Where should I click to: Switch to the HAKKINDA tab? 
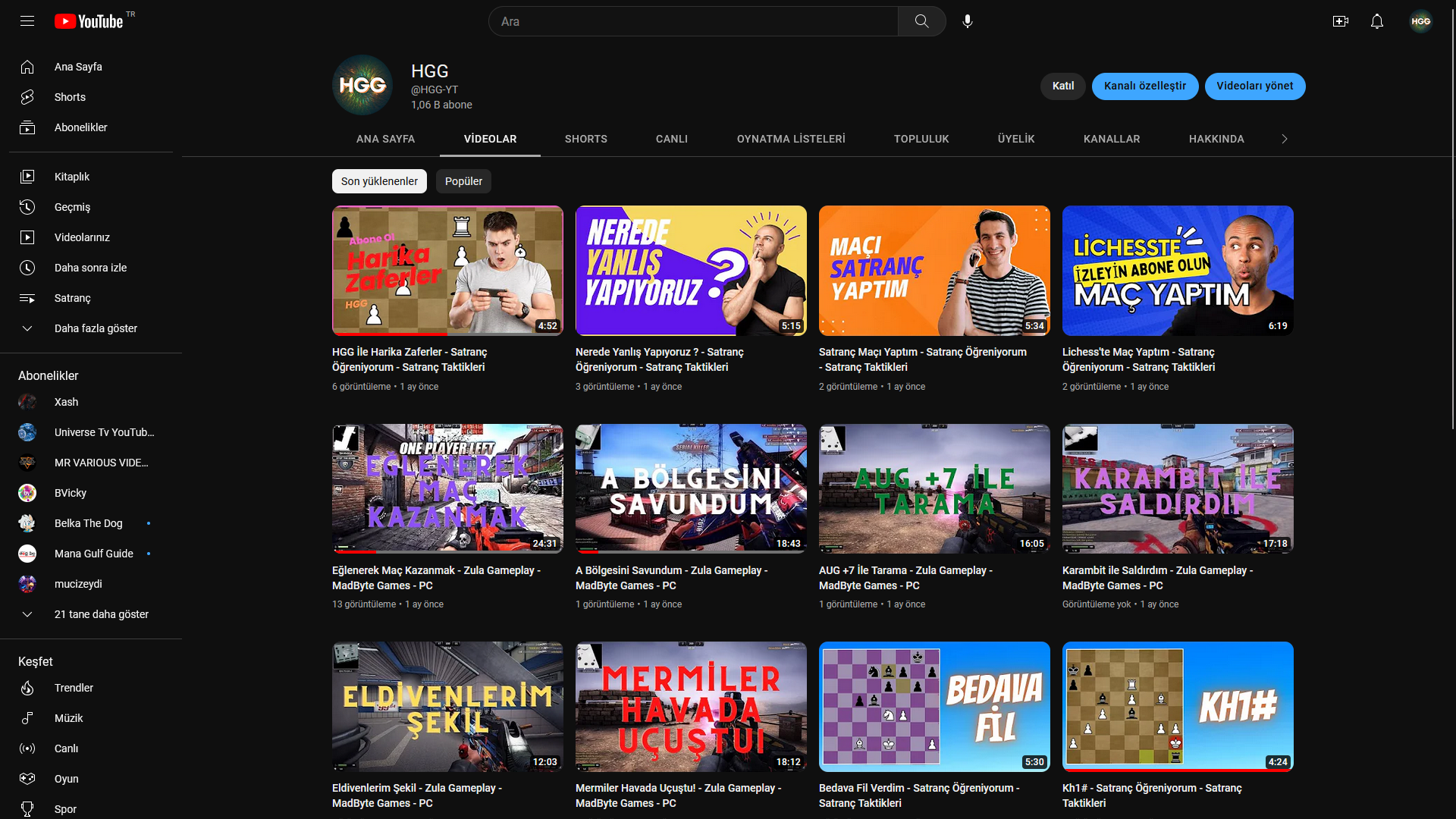pos(1216,139)
